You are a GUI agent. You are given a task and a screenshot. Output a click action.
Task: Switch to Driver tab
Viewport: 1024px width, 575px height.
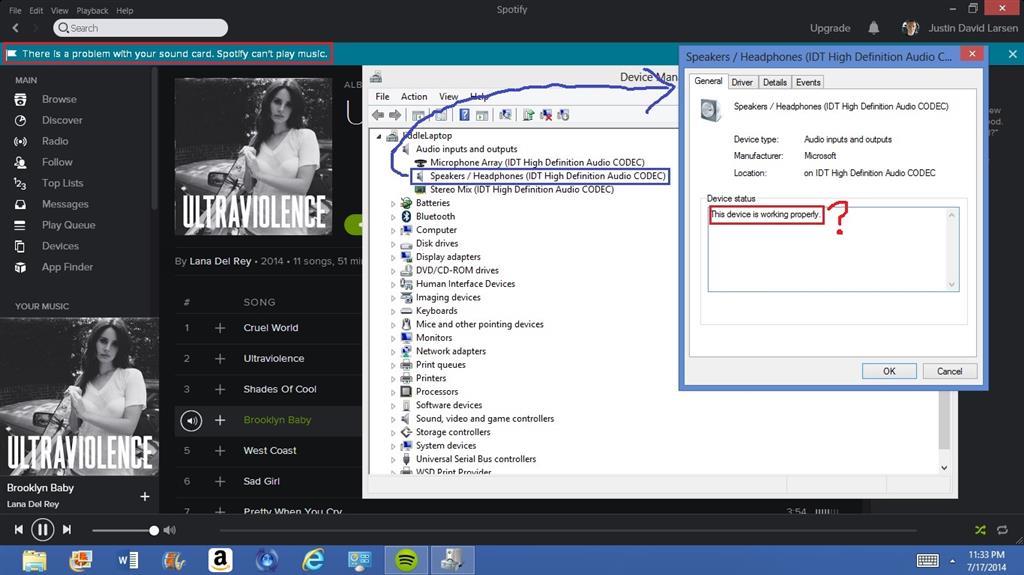[x=742, y=82]
